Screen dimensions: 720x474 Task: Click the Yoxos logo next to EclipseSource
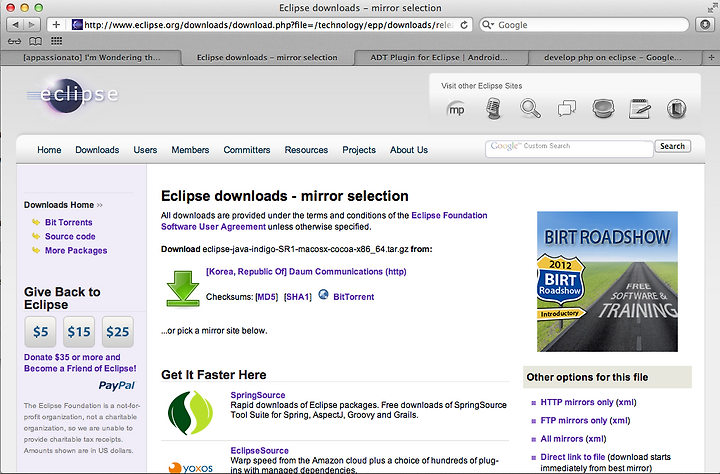[191, 468]
